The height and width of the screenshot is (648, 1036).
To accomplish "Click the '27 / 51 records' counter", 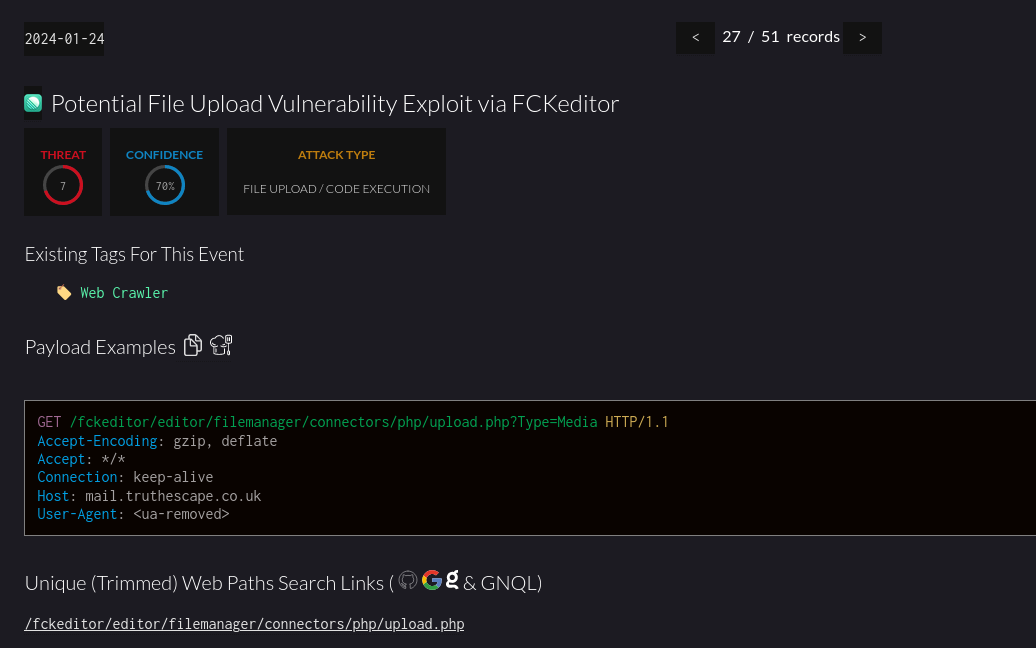I will pyautogui.click(x=780, y=37).
